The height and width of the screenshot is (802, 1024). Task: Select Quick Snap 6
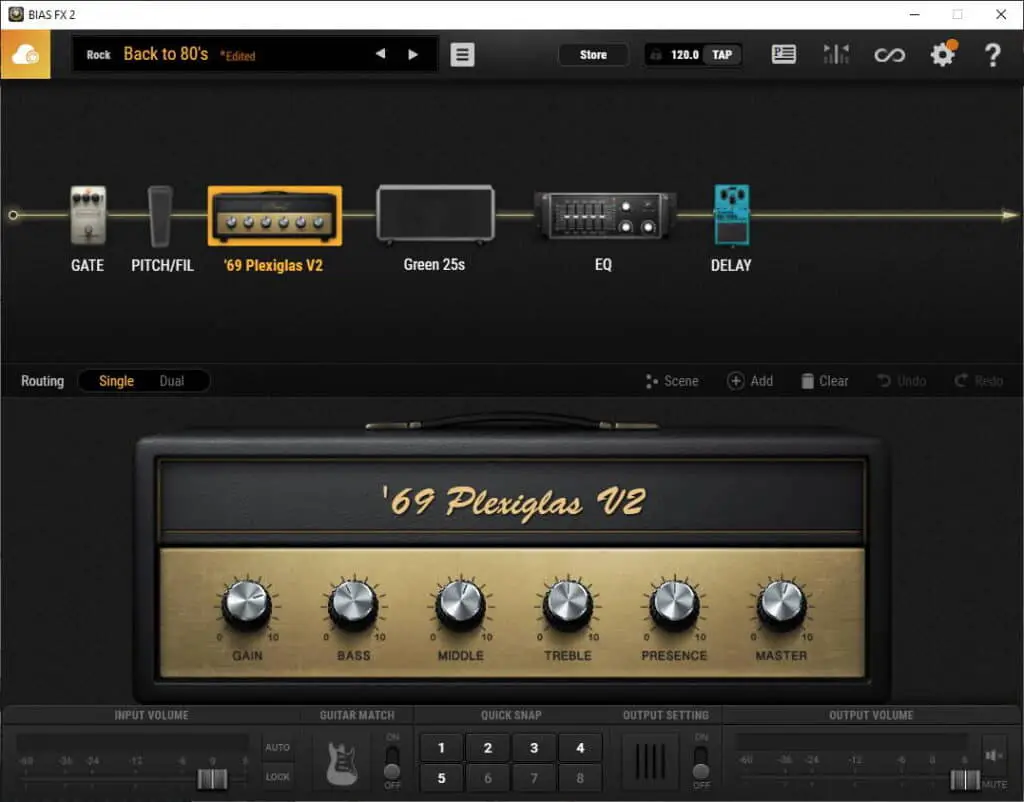pyautogui.click(x=488, y=778)
